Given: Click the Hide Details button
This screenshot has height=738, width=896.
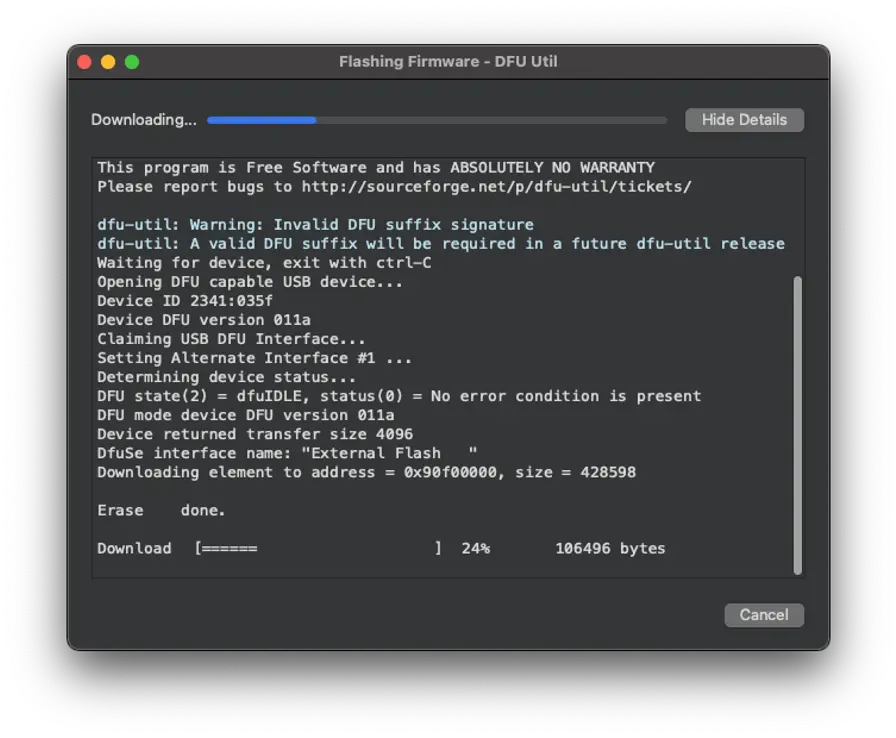Looking at the screenshot, I should [744, 120].
